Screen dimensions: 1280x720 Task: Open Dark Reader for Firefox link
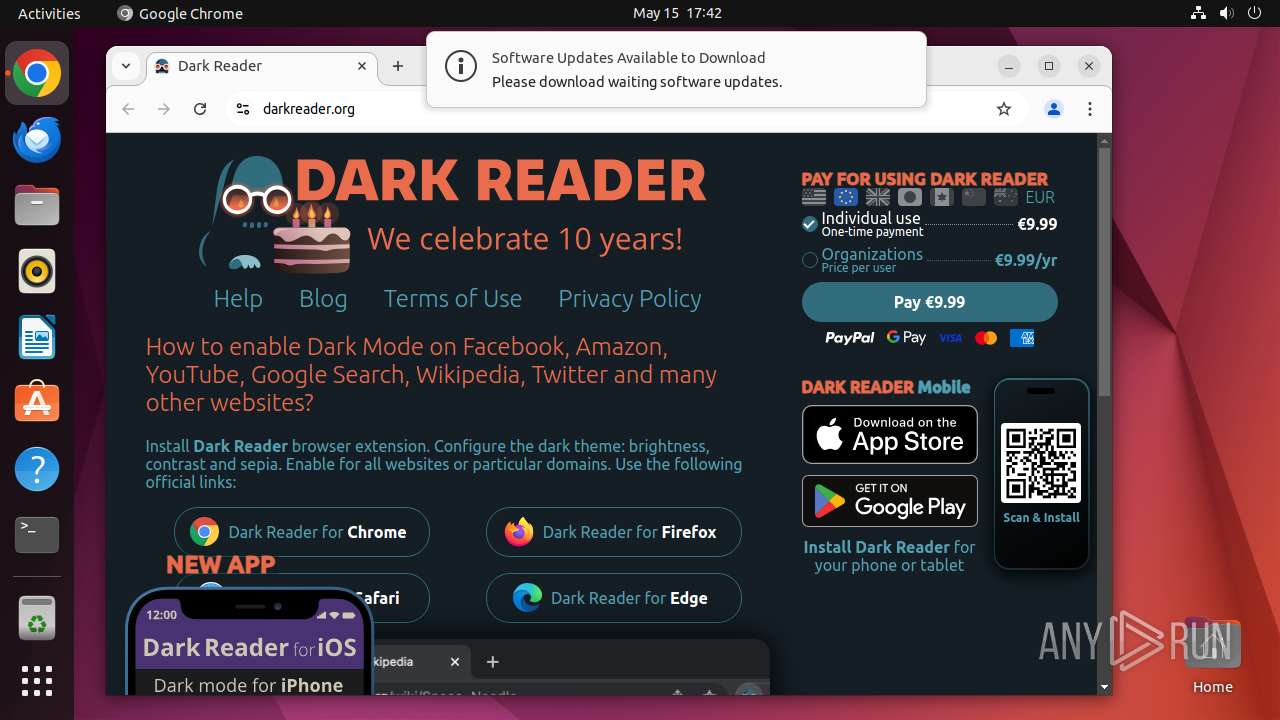[614, 532]
